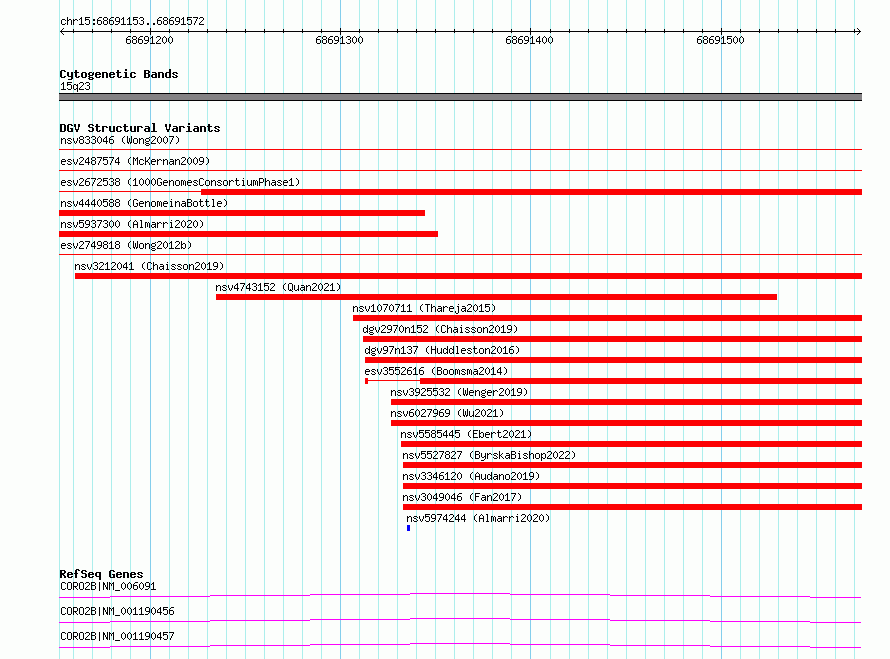The width and height of the screenshot is (890, 659).
Task: Open nsv5585445 (Ebert2021) variant label
Action: (466, 434)
